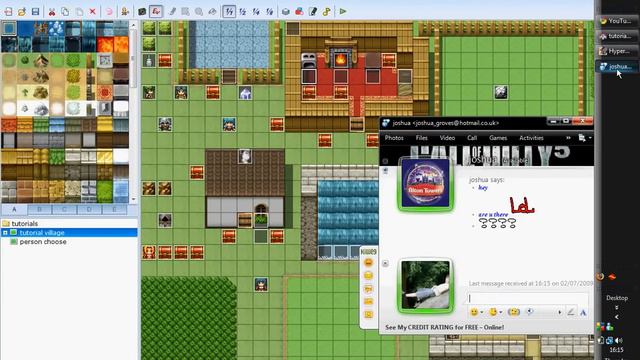Open the Resource Manager
Image resolution: width=640 pixels, height=360 pixels.
pyautogui.click(x=299, y=11)
